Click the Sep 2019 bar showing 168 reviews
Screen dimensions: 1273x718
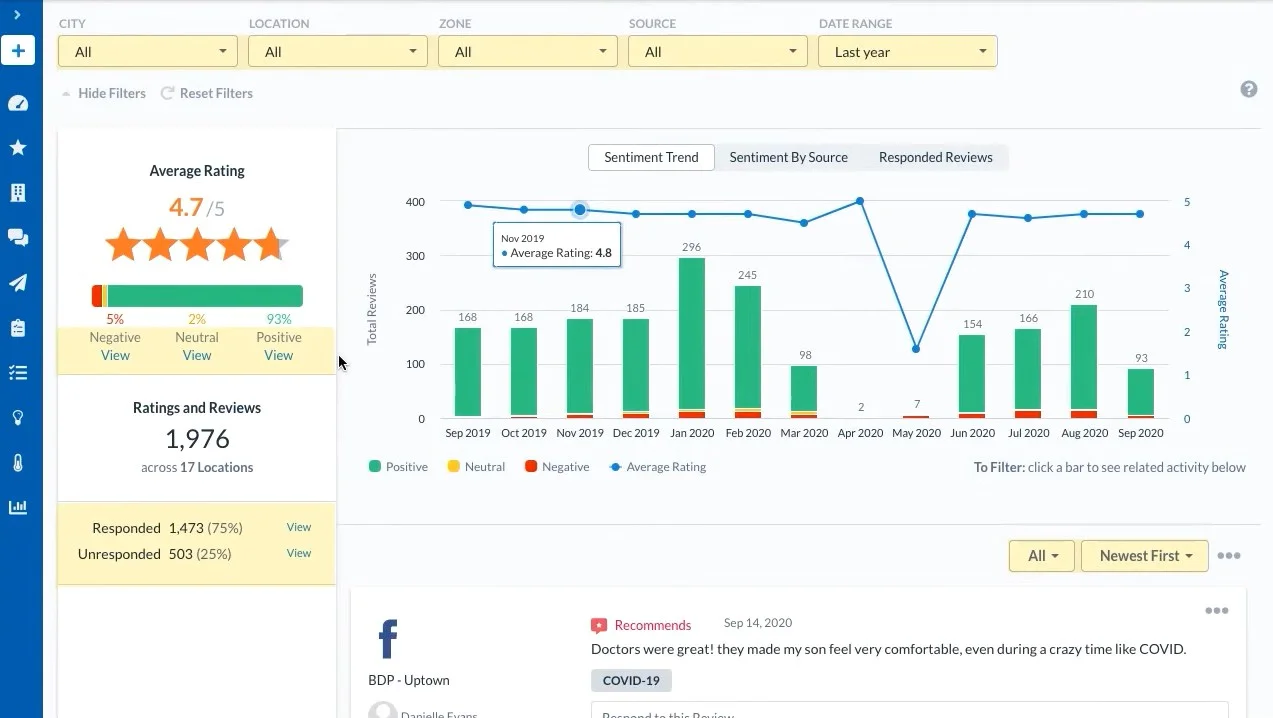[468, 373]
